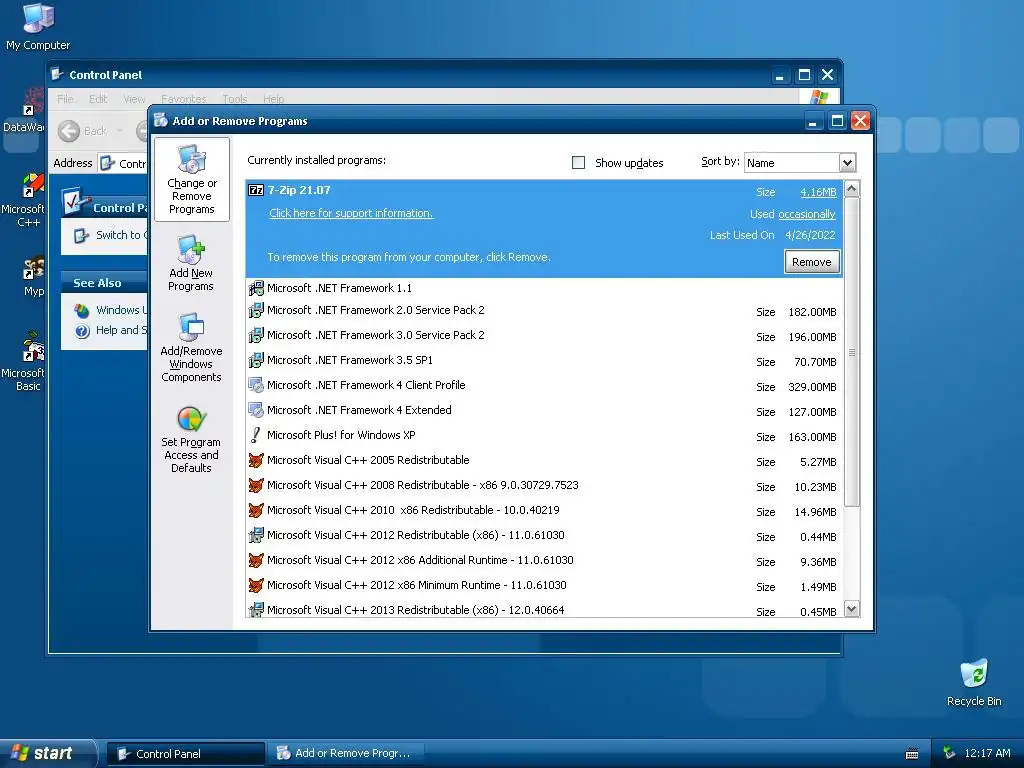
Task: Click here for support information link
Action: point(351,214)
